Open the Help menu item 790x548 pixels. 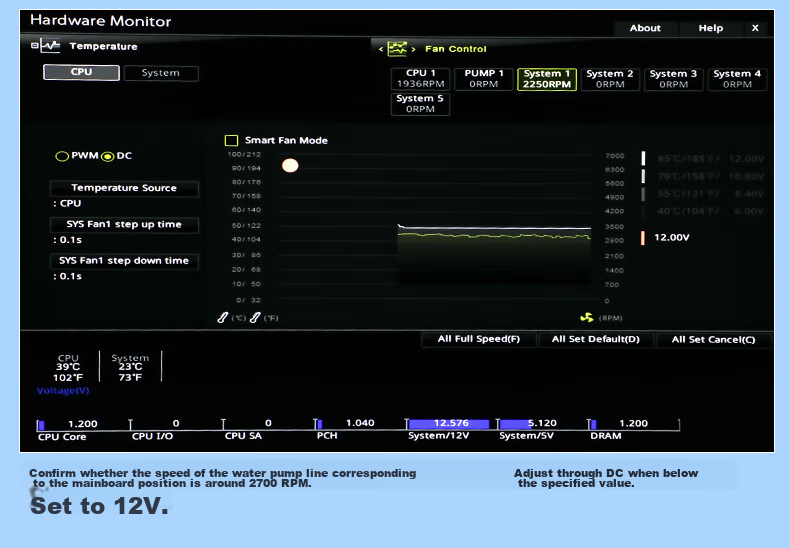[x=710, y=28]
